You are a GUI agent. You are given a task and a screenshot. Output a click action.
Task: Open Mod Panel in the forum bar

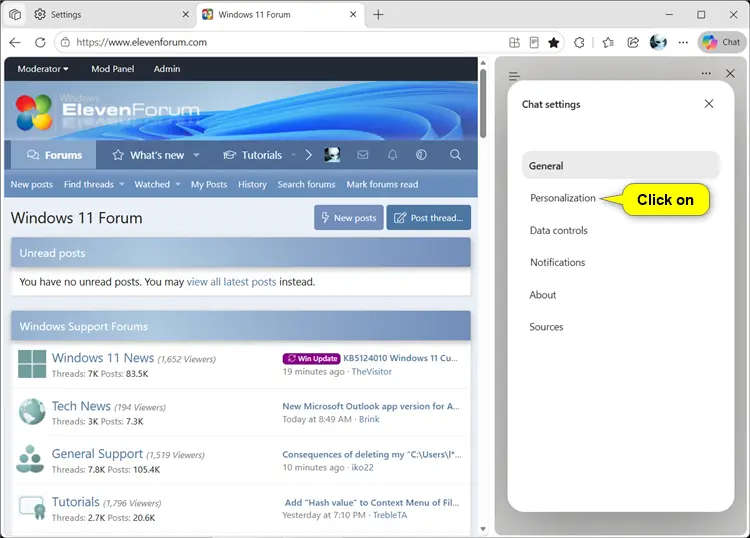(112, 69)
